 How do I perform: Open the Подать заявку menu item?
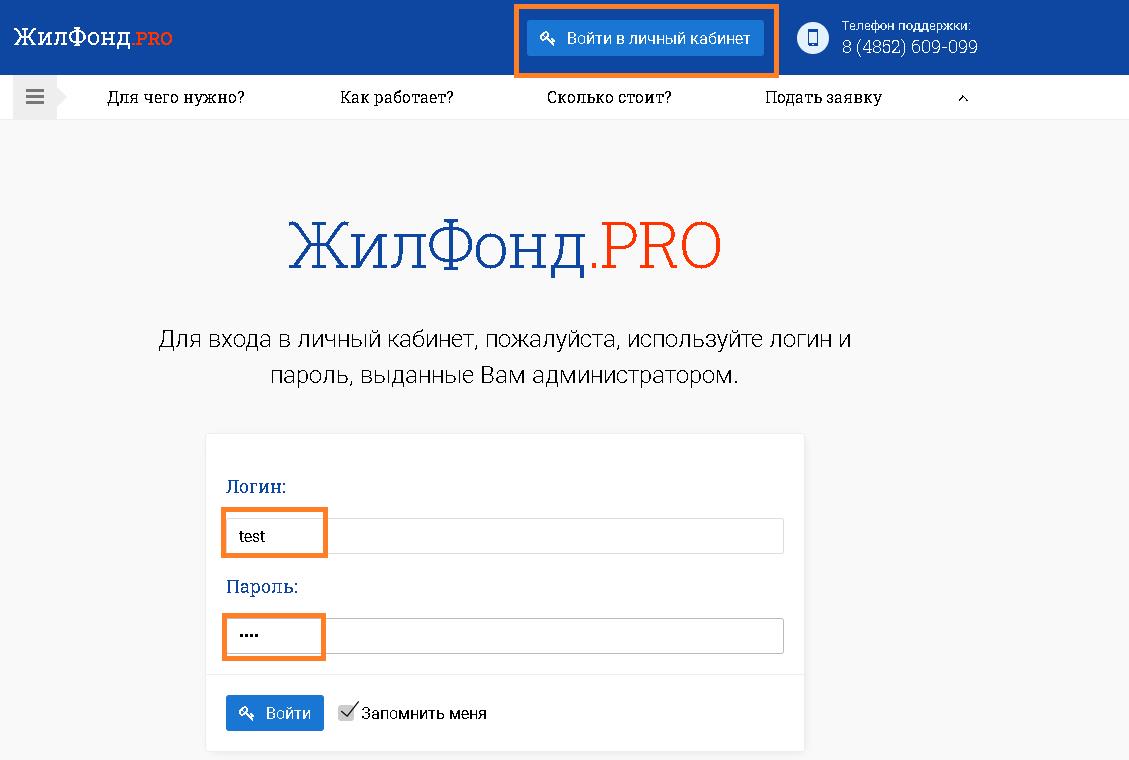tap(823, 98)
